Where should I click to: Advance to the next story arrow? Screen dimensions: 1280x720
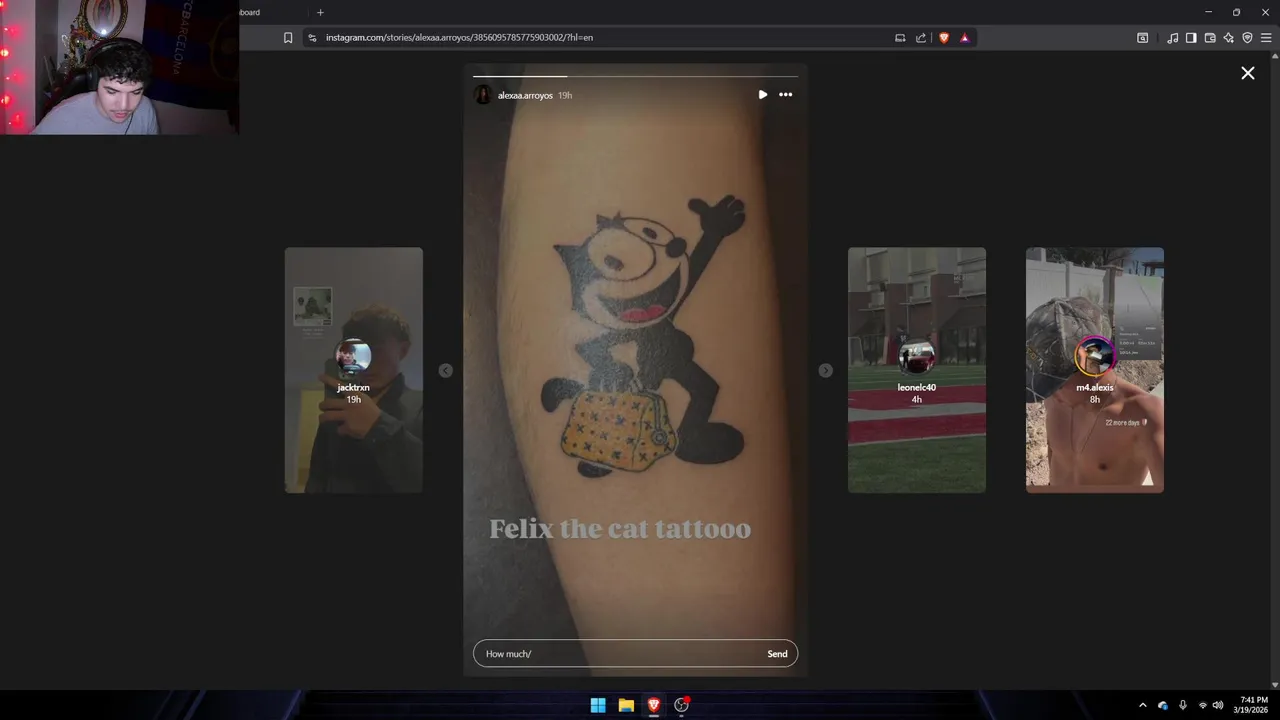(825, 370)
